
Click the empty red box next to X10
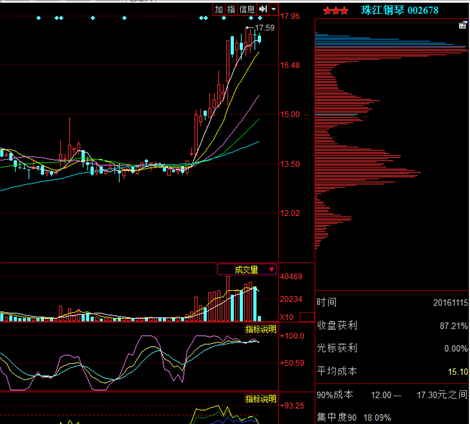307,317
